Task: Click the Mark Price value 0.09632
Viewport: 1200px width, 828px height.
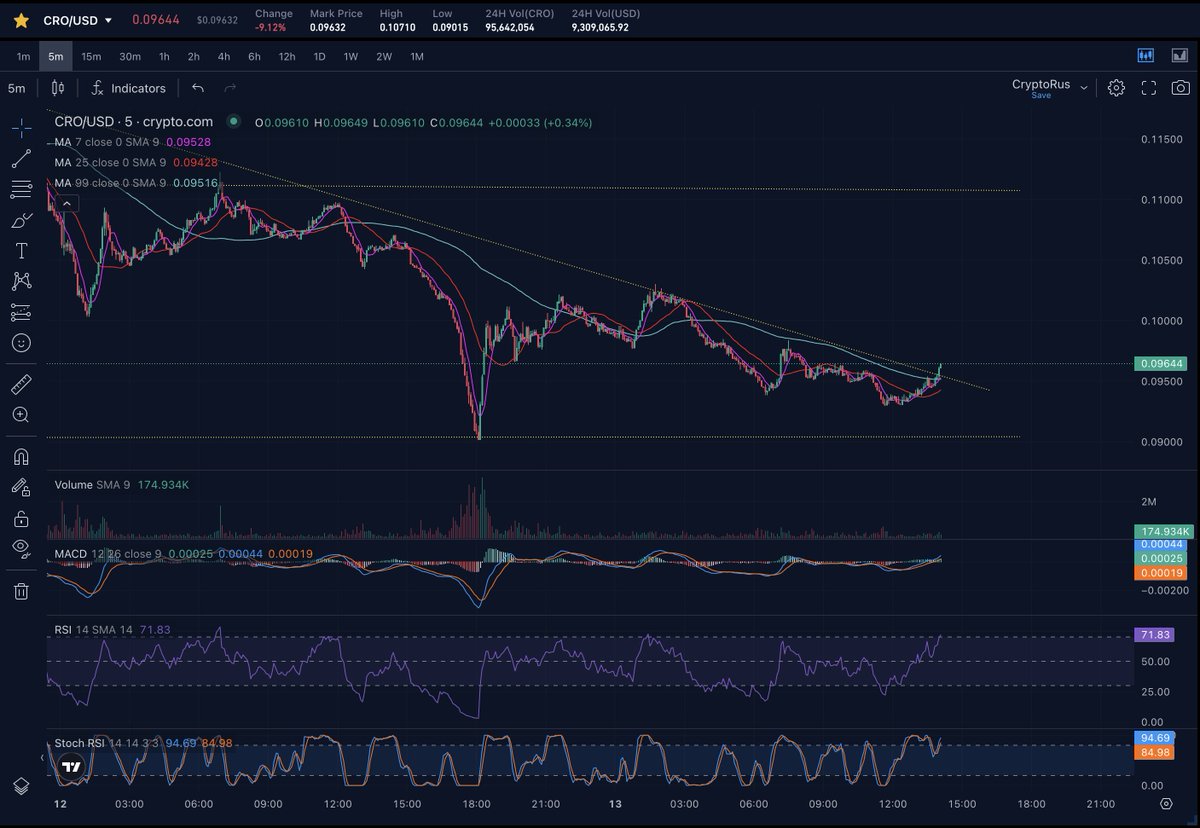Action: pyautogui.click(x=327, y=28)
